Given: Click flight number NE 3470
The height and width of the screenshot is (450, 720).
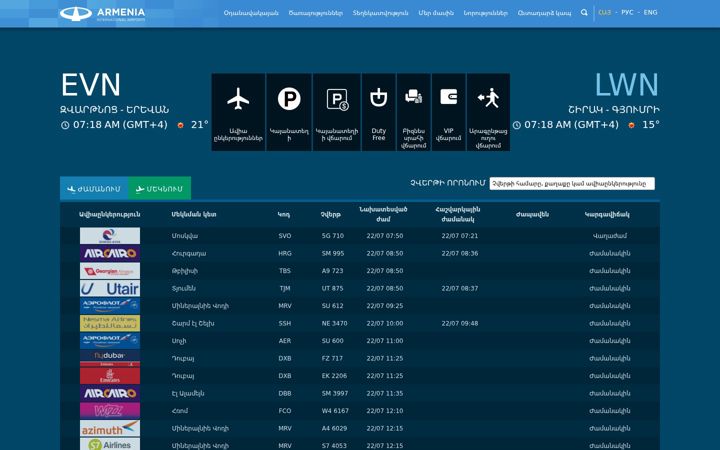Looking at the screenshot, I should (334, 323).
